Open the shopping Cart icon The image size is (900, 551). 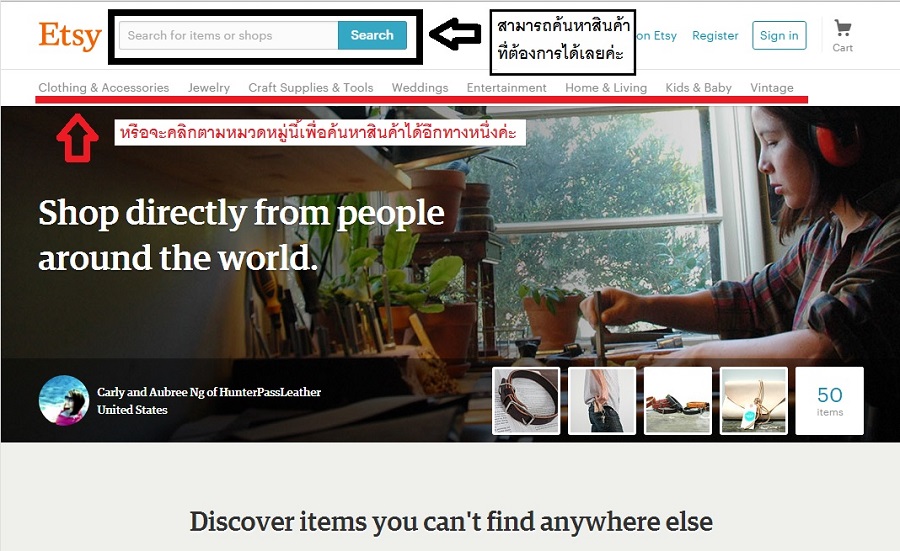click(843, 36)
